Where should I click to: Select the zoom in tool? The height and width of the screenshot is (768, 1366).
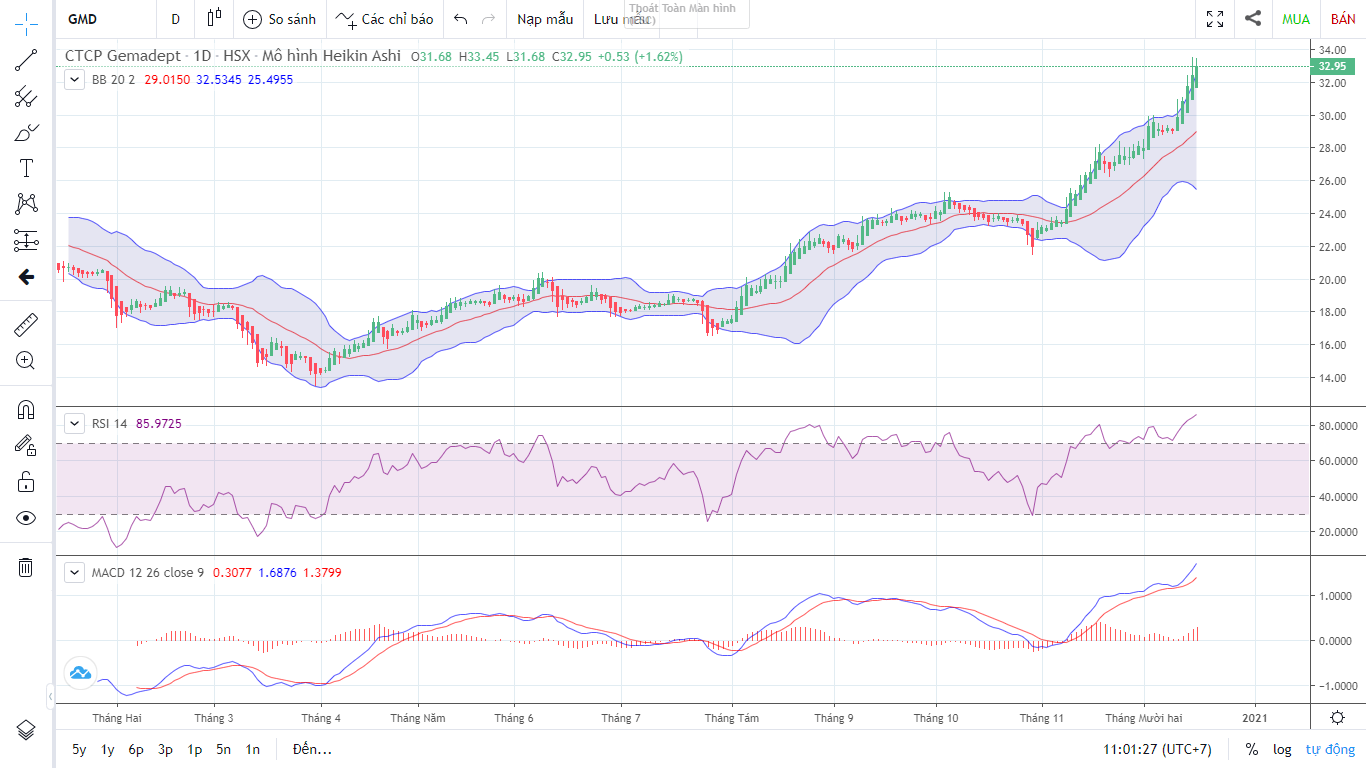pos(26,361)
